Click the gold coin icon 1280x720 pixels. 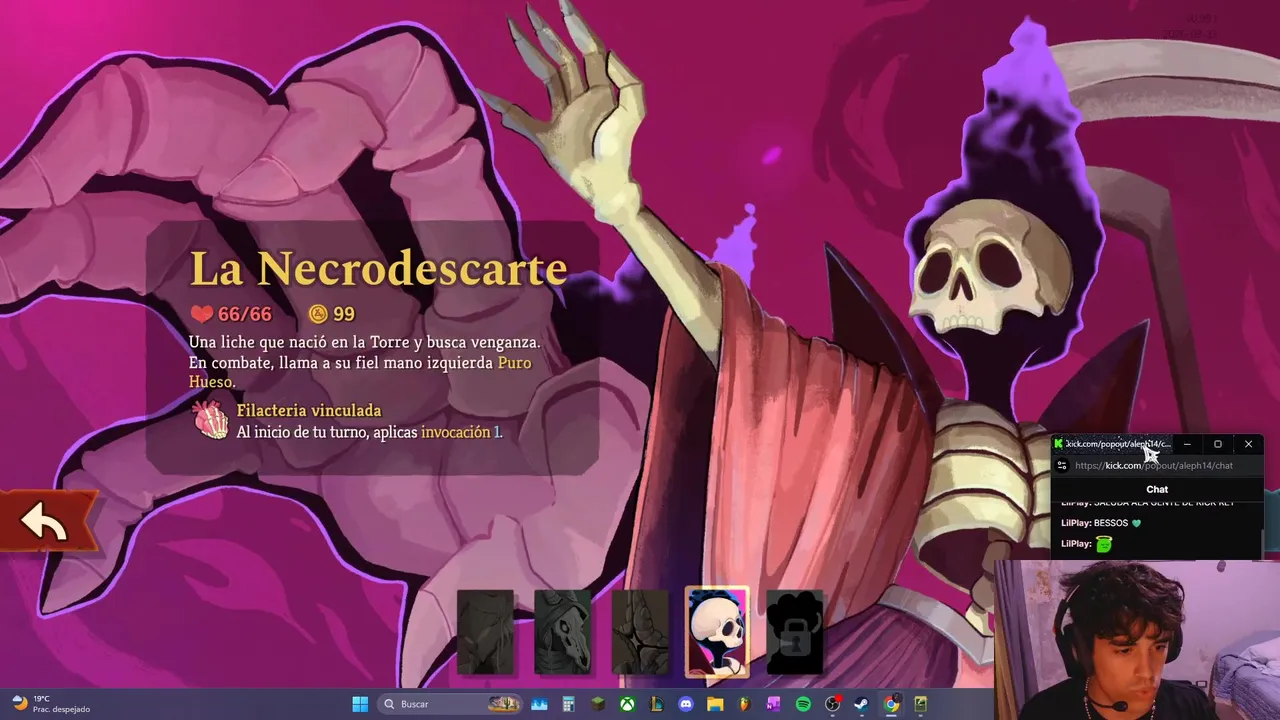click(318, 314)
